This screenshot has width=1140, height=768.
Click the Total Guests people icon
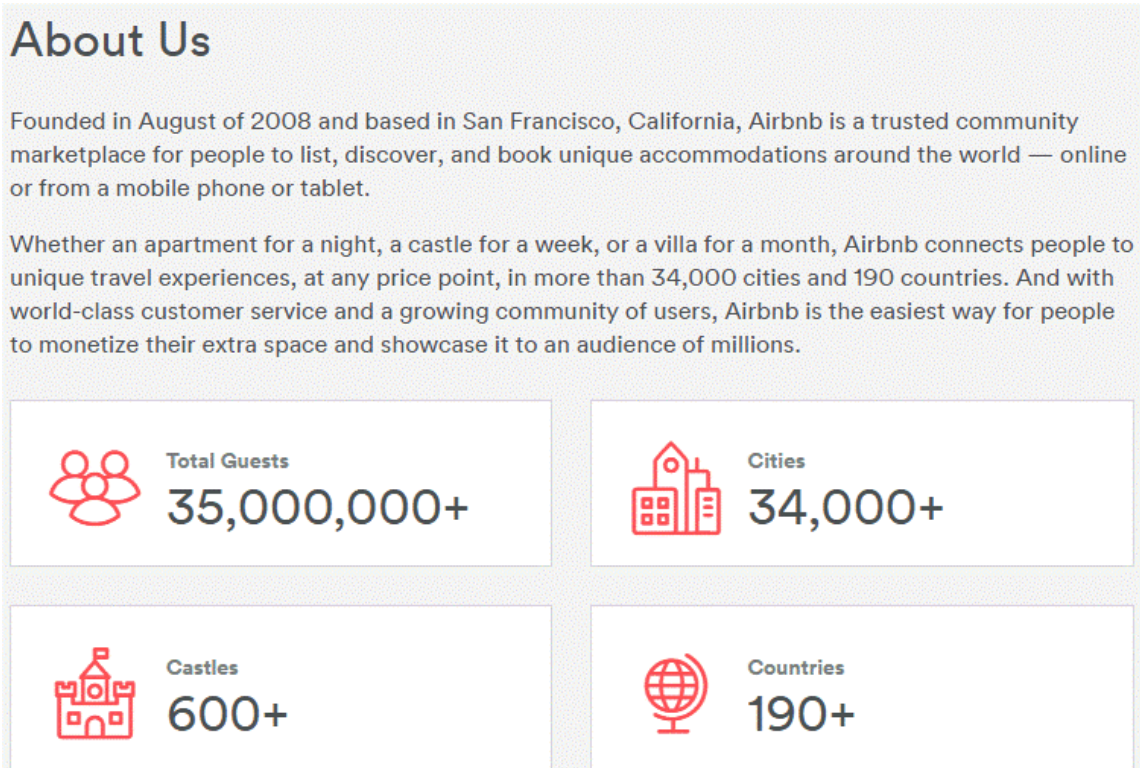pos(95,487)
